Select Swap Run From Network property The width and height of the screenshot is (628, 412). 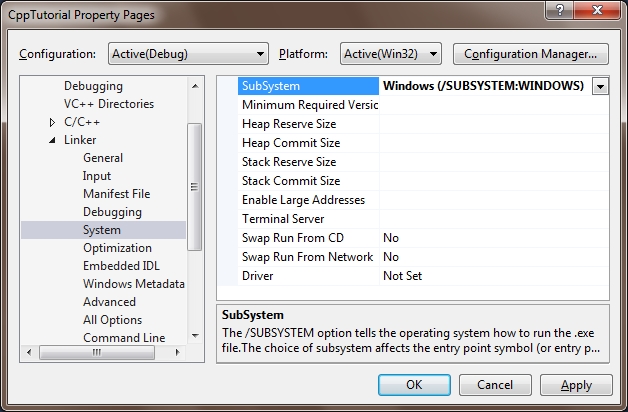(307, 257)
